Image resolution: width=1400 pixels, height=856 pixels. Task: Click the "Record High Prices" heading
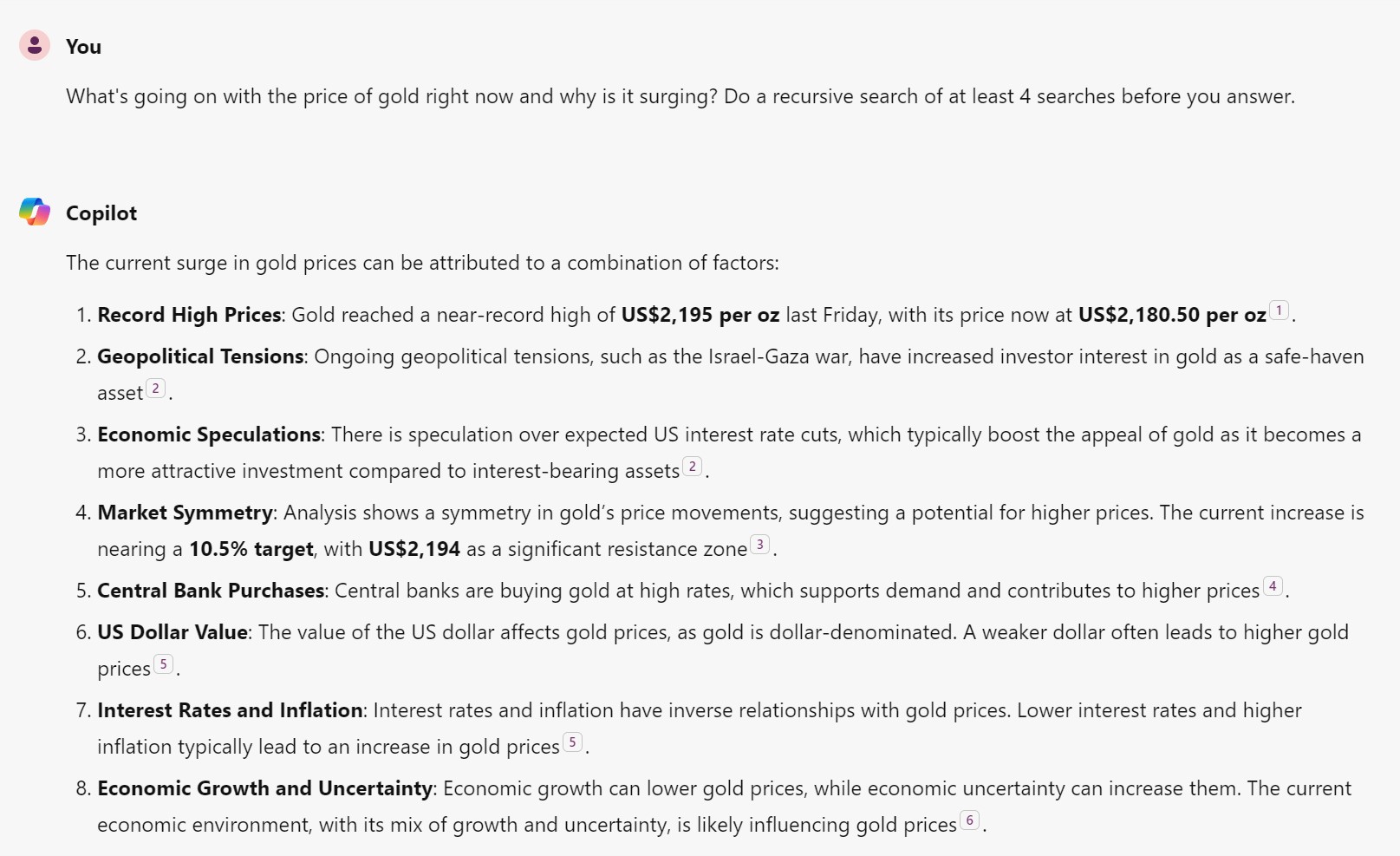click(x=189, y=315)
